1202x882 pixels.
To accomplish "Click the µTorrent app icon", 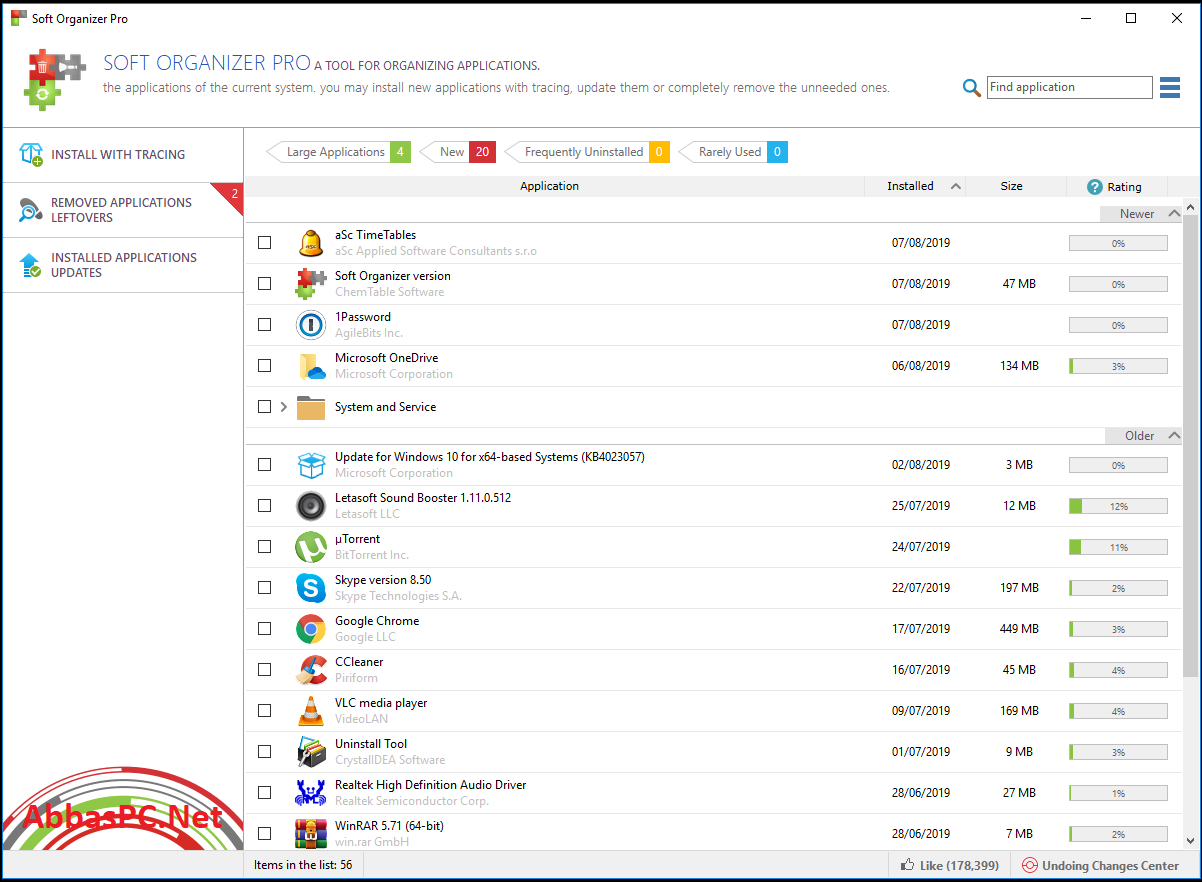I will [311, 547].
